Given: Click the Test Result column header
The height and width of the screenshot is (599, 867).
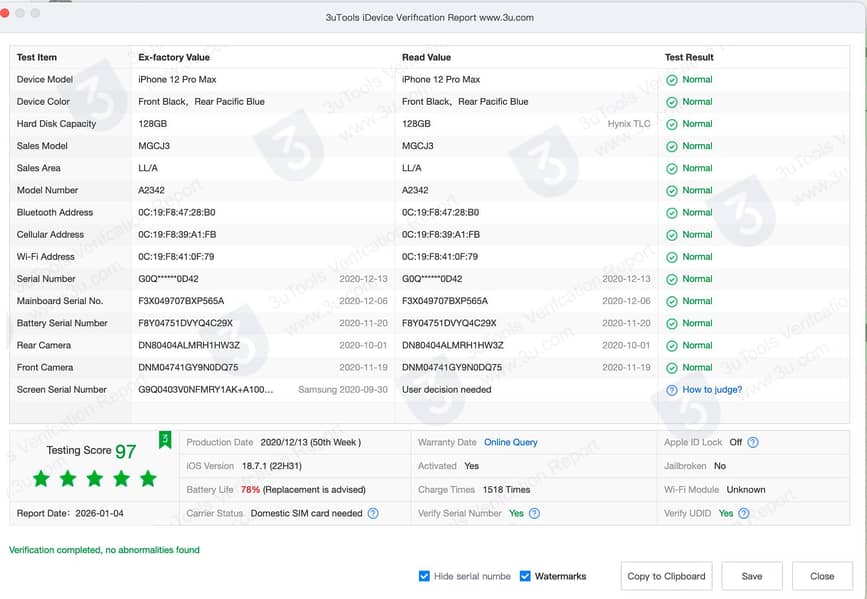Looking at the screenshot, I should 689,57.
